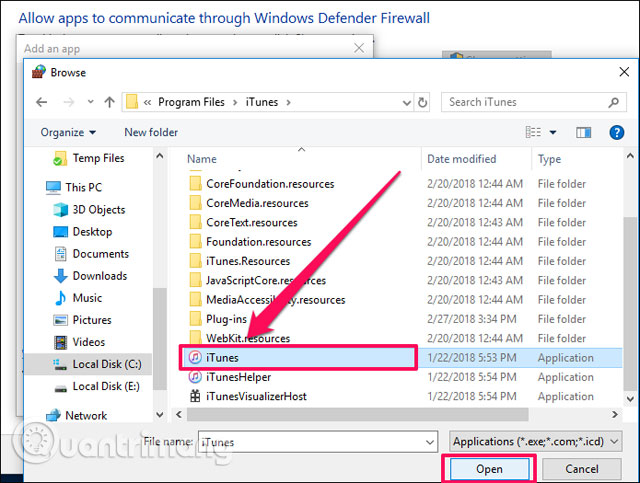
Task: Select Temp Files in navigation pane
Action: click(x=89, y=158)
